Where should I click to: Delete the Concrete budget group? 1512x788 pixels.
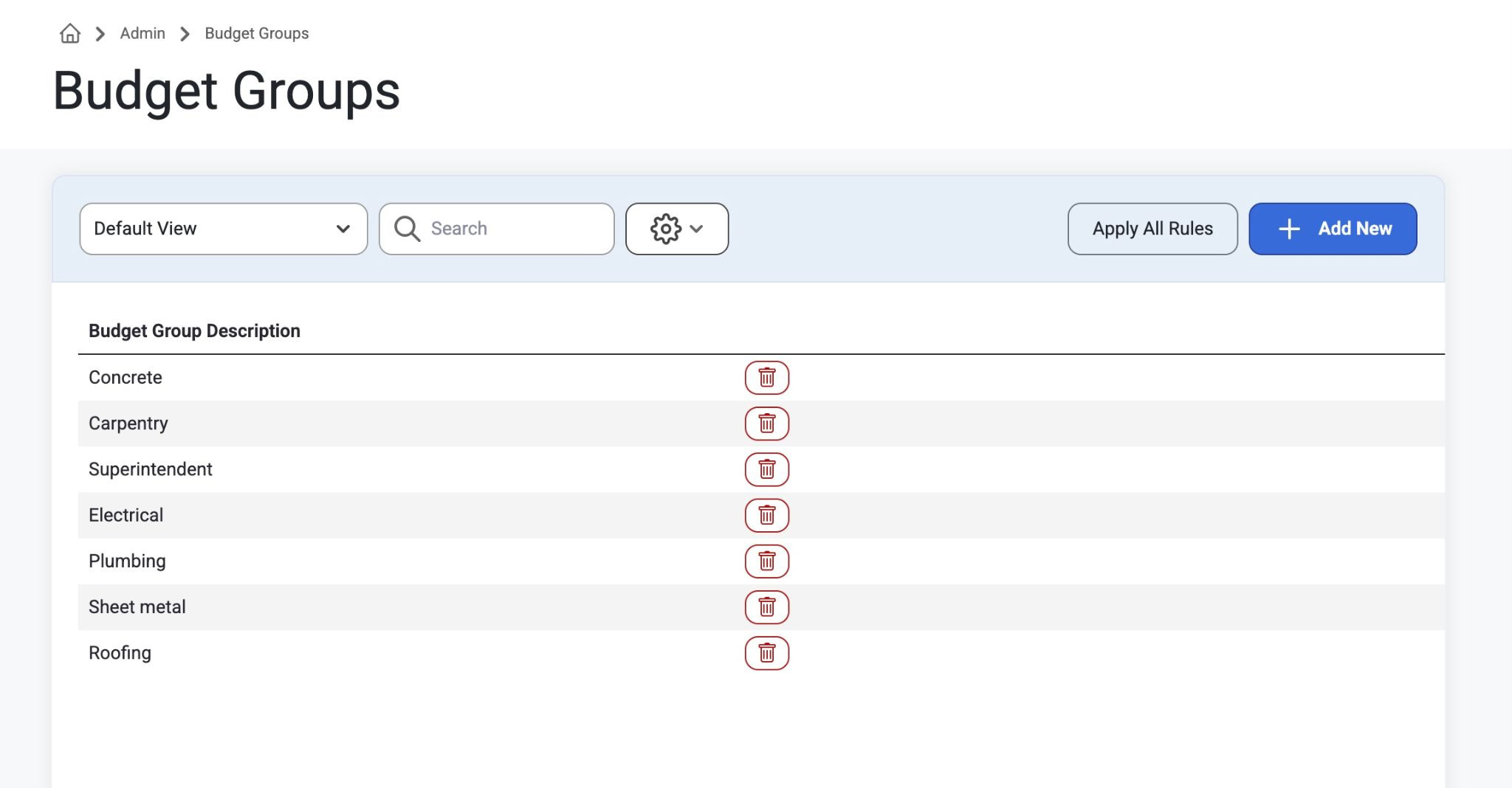click(x=767, y=378)
